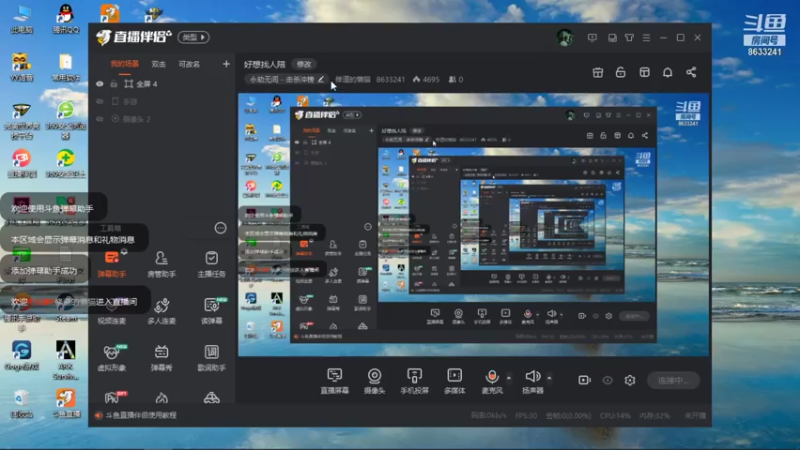Open the flame tool in toolbox

click(x=162, y=398)
